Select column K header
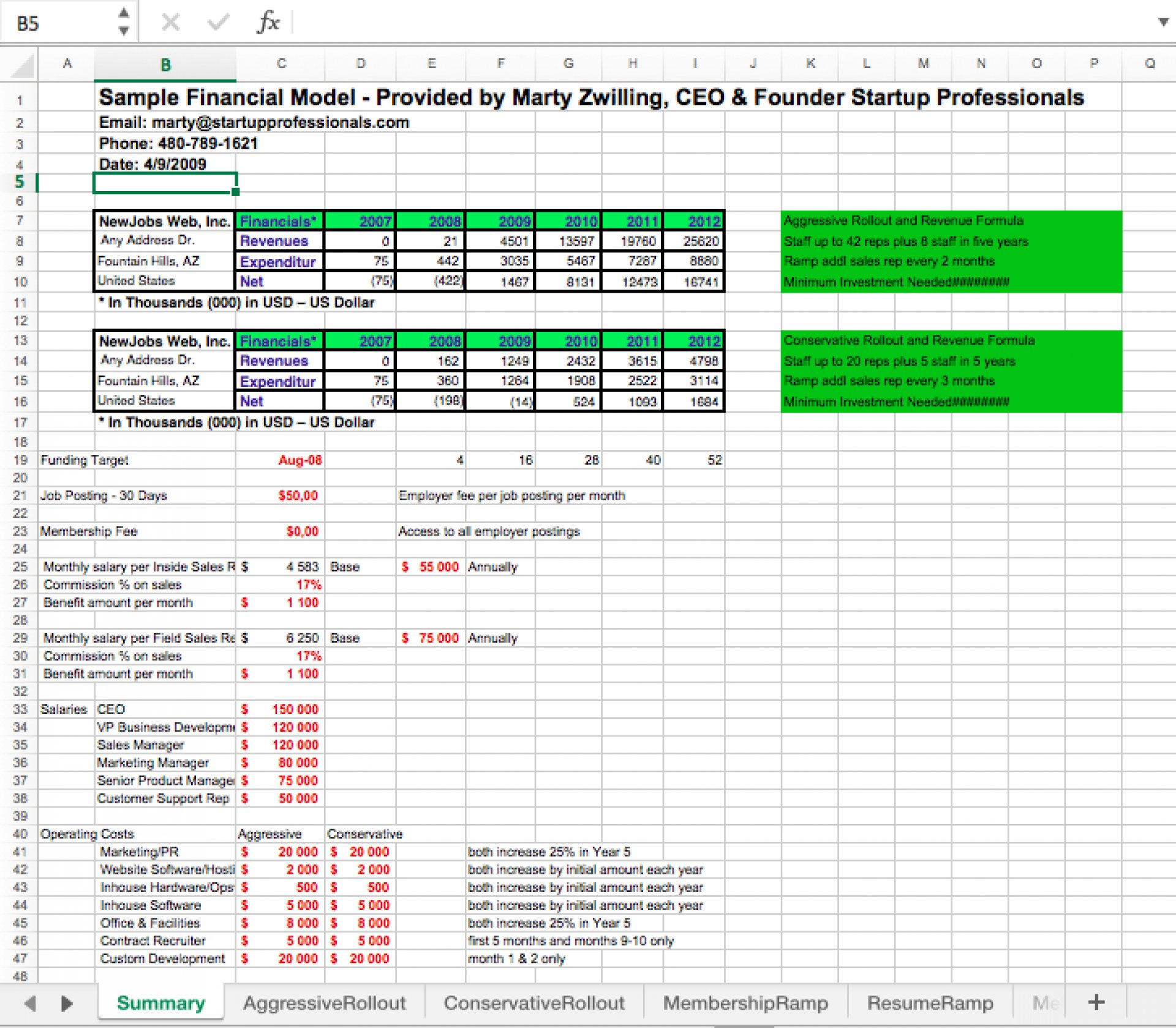Viewport: 1176px width, 1028px height. coord(810,64)
